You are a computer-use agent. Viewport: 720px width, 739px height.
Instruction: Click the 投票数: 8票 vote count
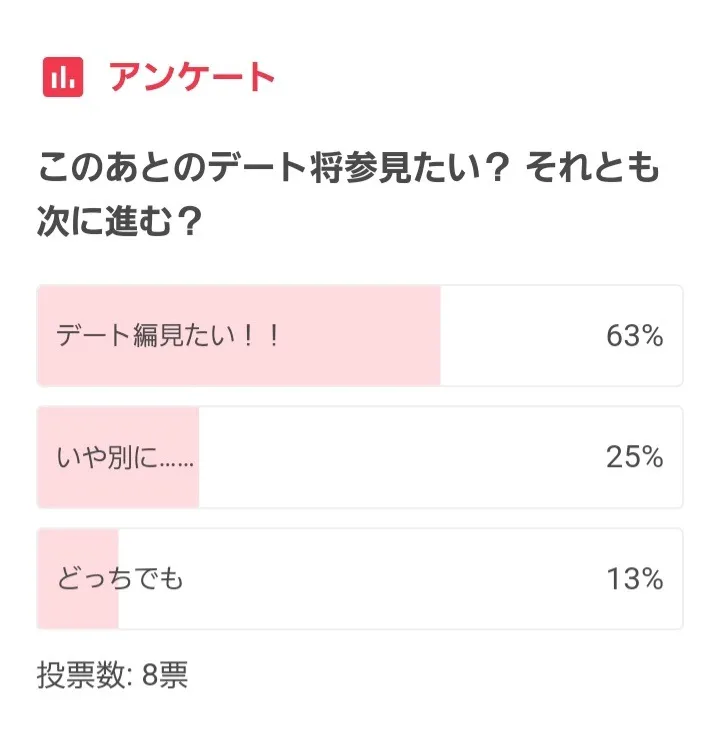112,676
